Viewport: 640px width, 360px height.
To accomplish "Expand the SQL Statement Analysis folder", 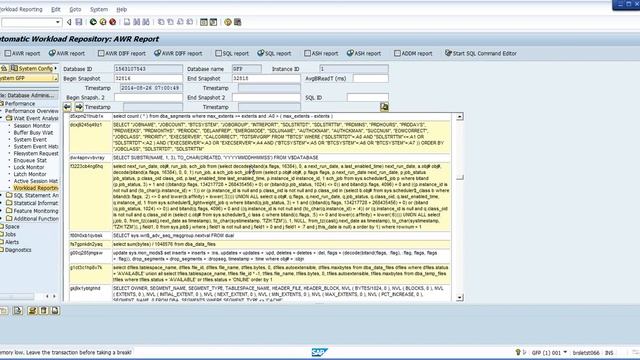I will [x=2, y=196].
